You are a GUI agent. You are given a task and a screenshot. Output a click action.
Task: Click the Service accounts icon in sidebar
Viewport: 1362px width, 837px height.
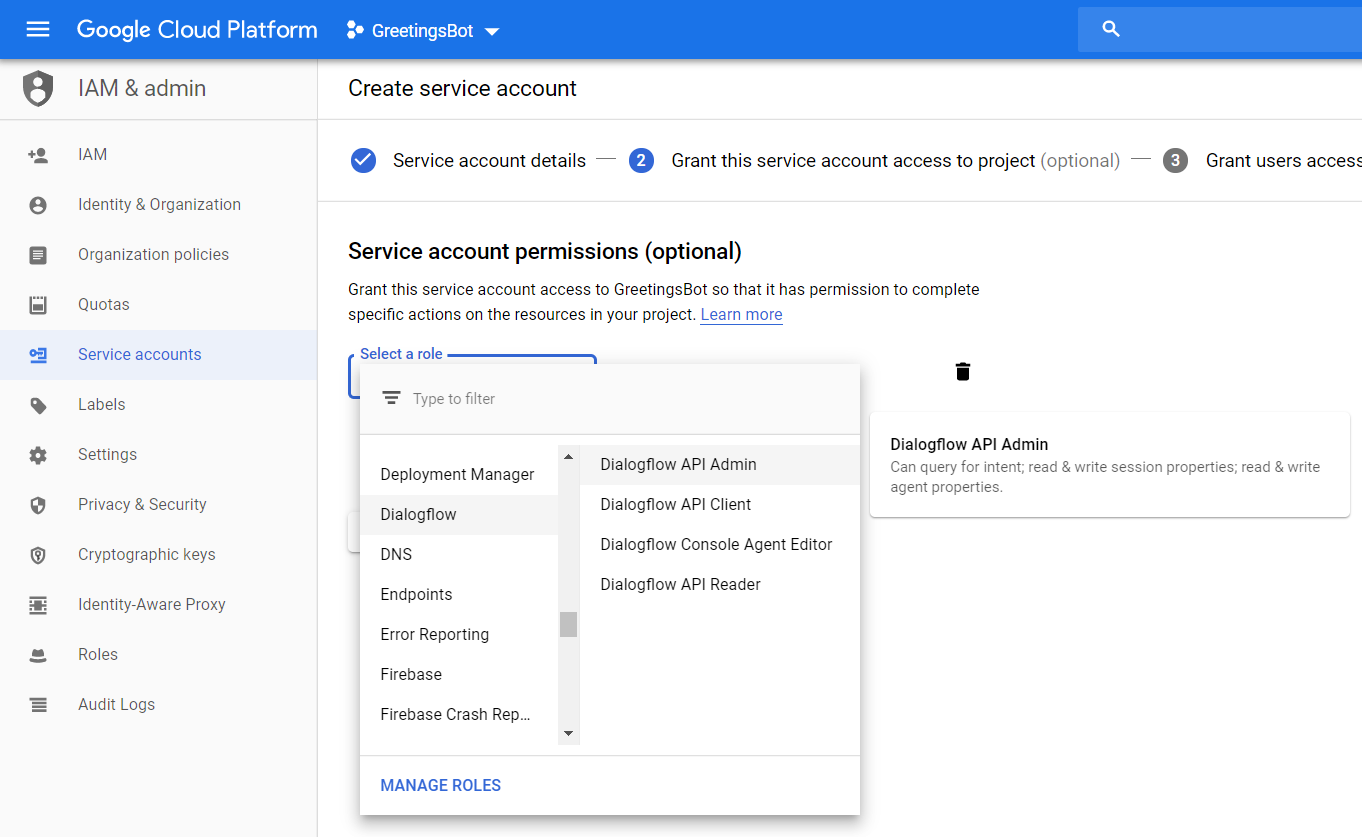[x=38, y=355]
